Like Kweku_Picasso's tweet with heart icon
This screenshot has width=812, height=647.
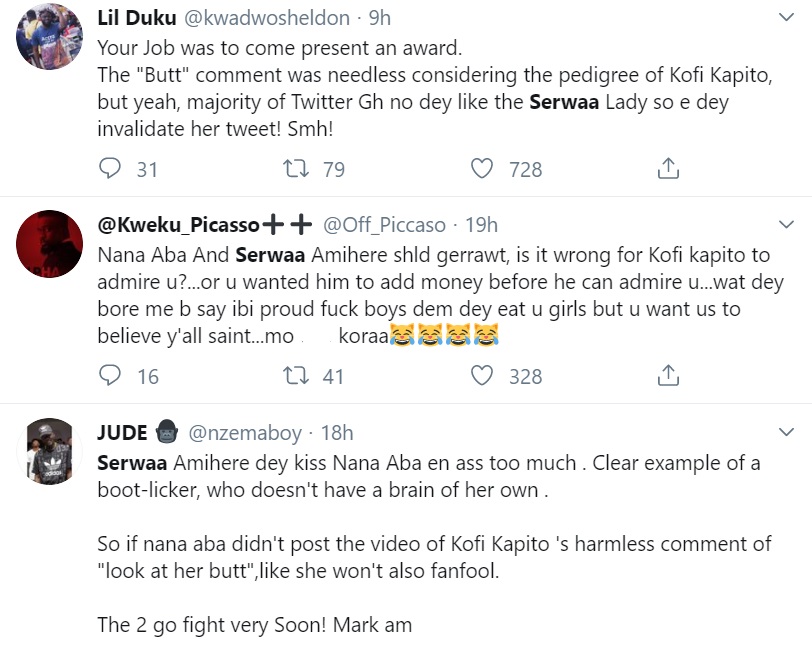click(x=483, y=376)
